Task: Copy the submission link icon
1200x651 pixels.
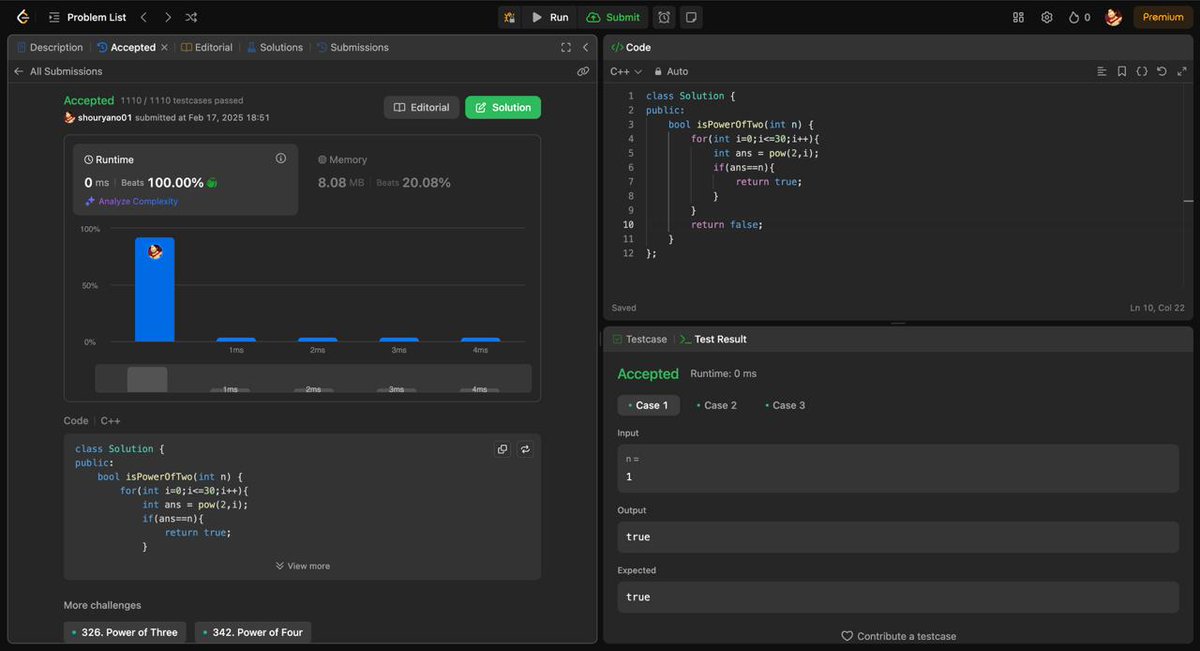Action: [x=583, y=71]
